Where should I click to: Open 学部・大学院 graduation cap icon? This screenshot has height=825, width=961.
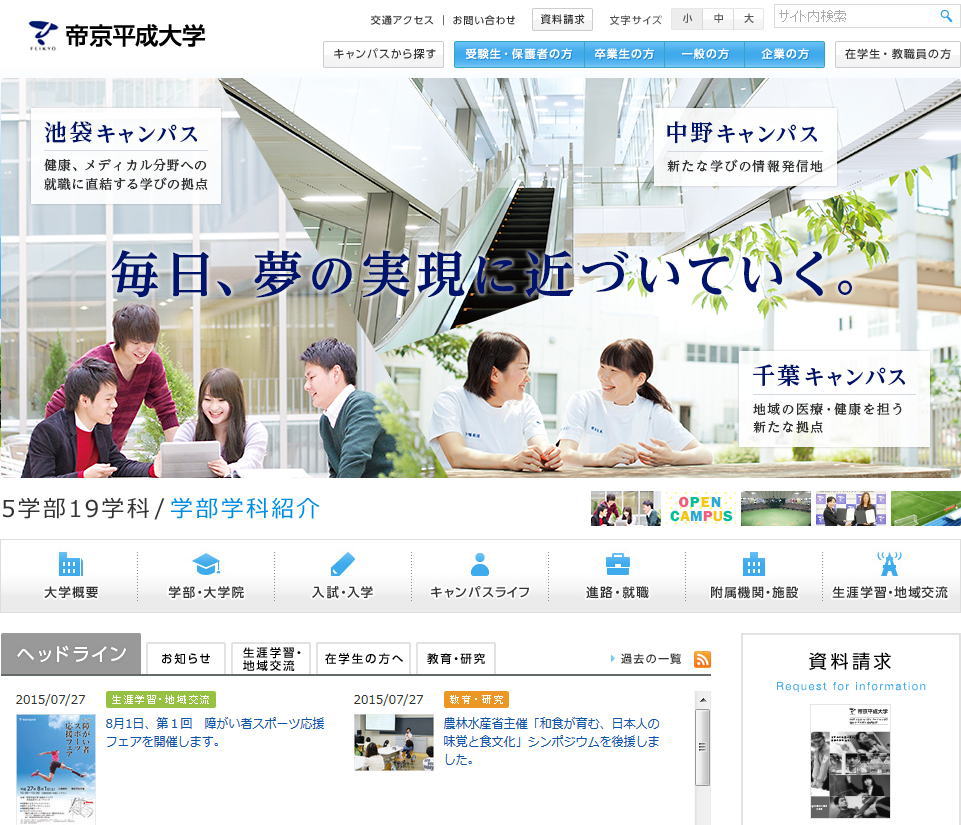(206, 565)
